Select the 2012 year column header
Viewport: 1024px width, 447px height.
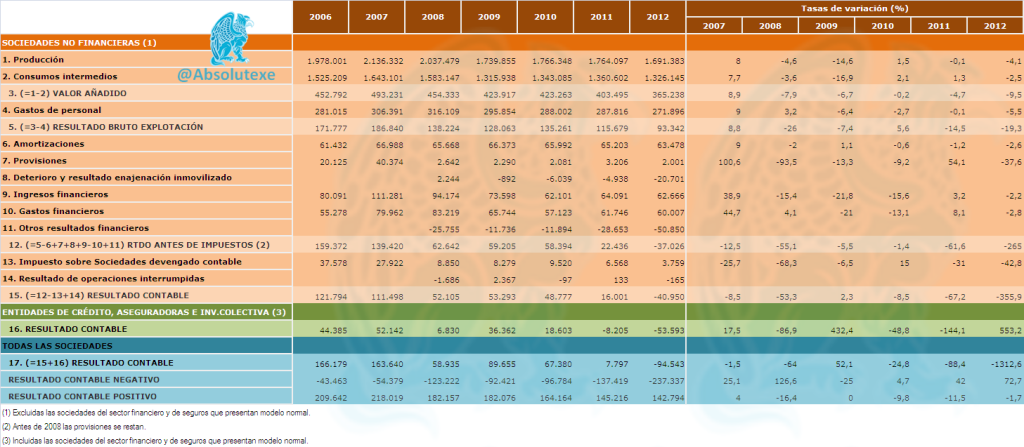(x=658, y=17)
